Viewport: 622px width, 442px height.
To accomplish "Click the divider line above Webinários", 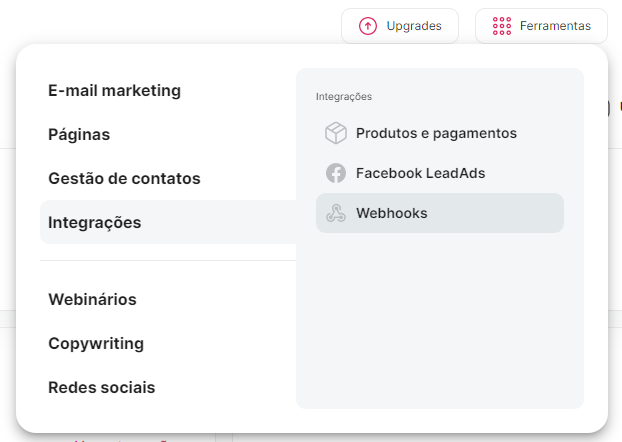I will [168, 261].
